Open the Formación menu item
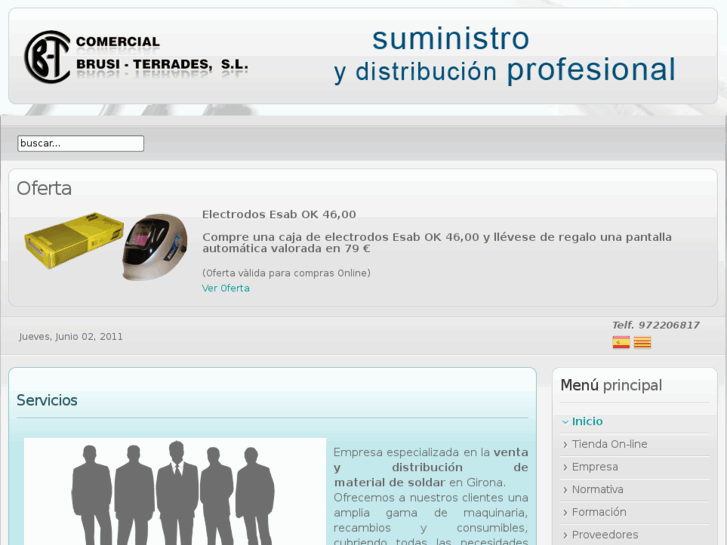 pyautogui.click(x=599, y=512)
